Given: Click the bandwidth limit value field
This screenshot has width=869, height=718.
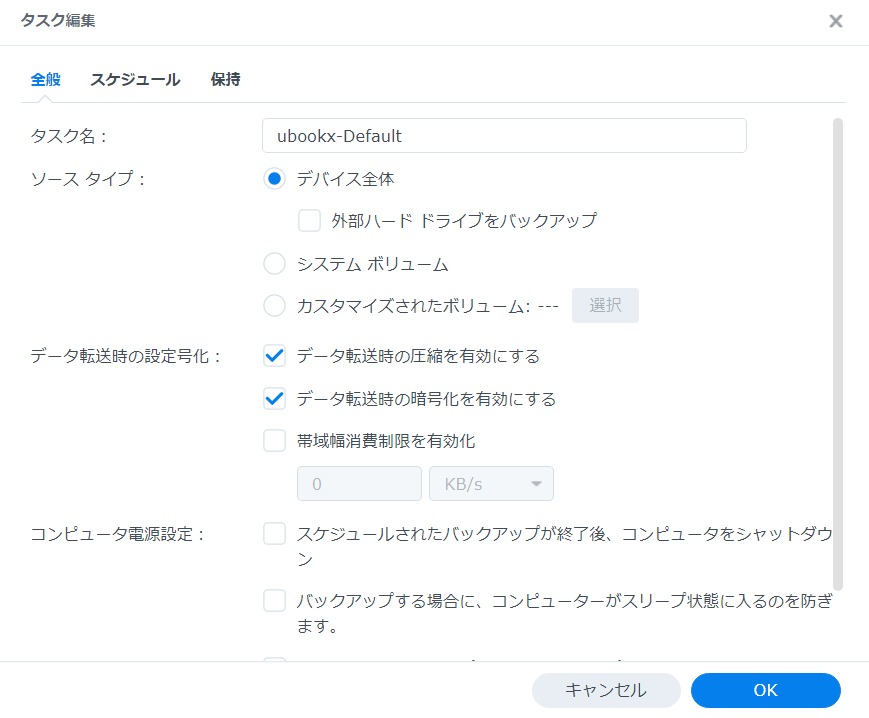Looking at the screenshot, I should pyautogui.click(x=359, y=483).
